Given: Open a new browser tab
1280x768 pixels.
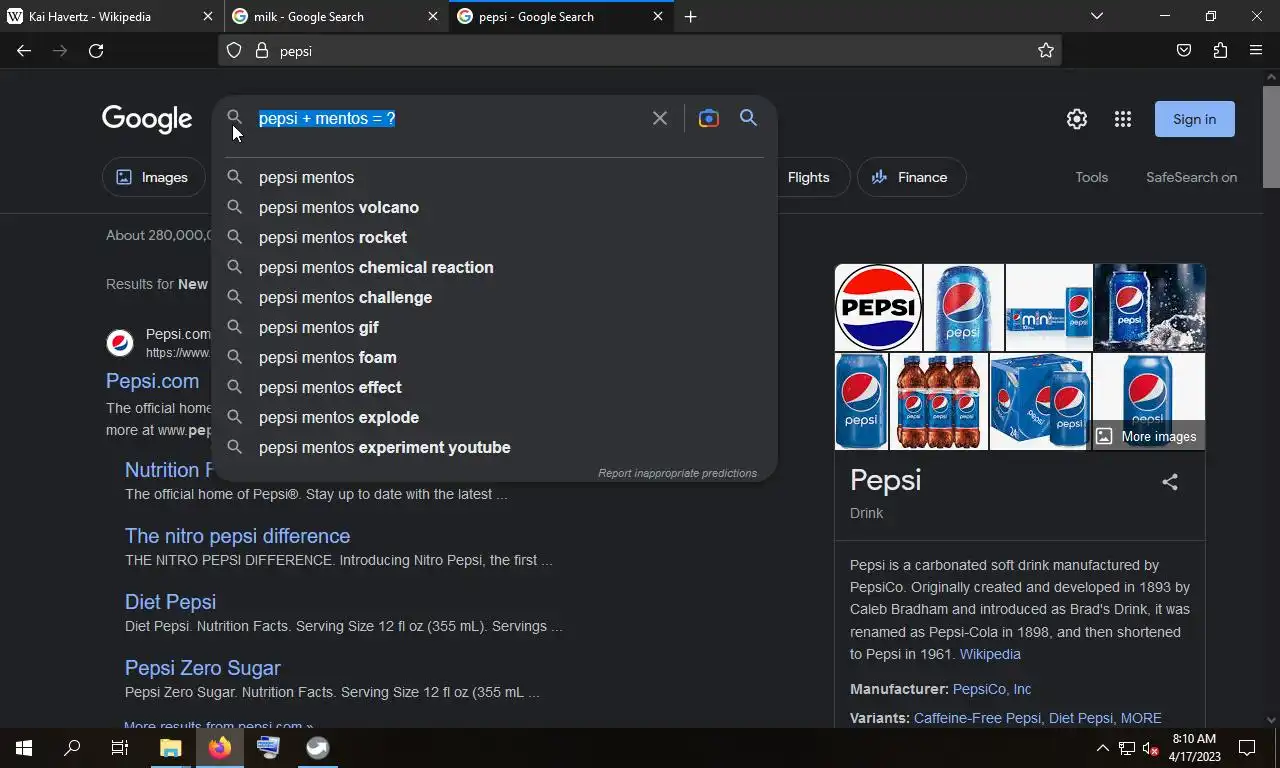Looking at the screenshot, I should [690, 16].
